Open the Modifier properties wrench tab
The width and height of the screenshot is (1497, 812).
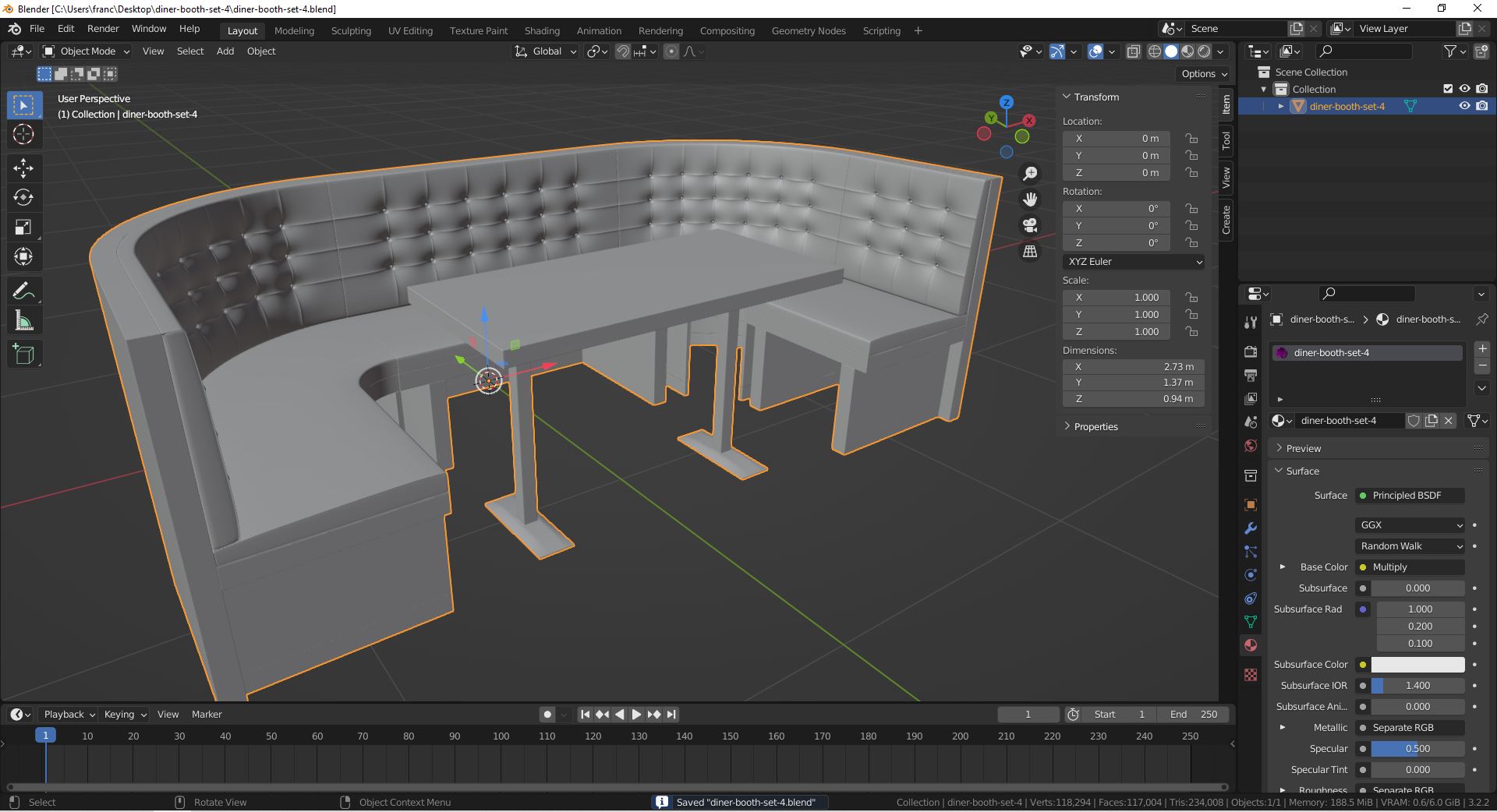coord(1251,528)
